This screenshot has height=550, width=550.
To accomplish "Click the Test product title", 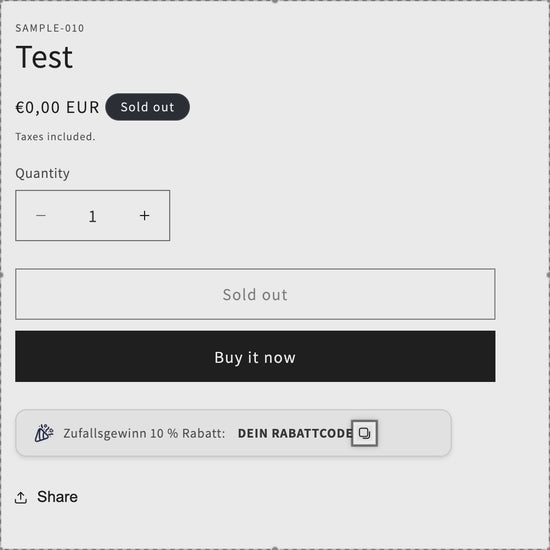I will point(44,57).
